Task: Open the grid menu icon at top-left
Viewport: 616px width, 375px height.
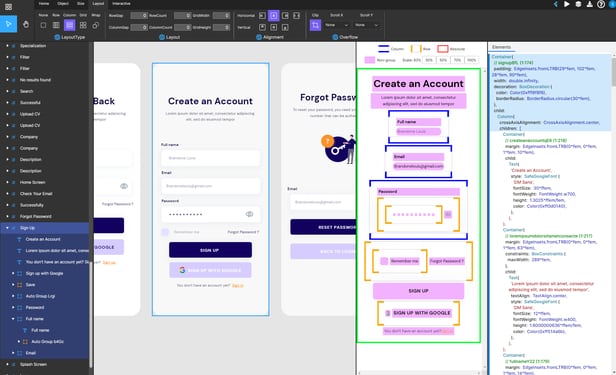Action: pyautogui.click(x=8, y=6)
